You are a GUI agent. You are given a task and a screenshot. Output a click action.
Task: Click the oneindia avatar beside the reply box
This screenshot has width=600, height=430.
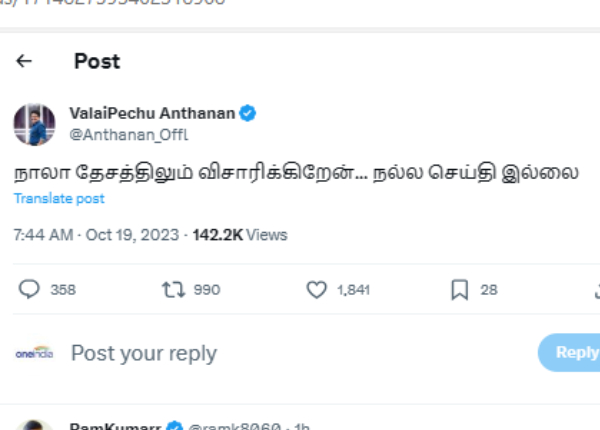[x=34, y=353]
